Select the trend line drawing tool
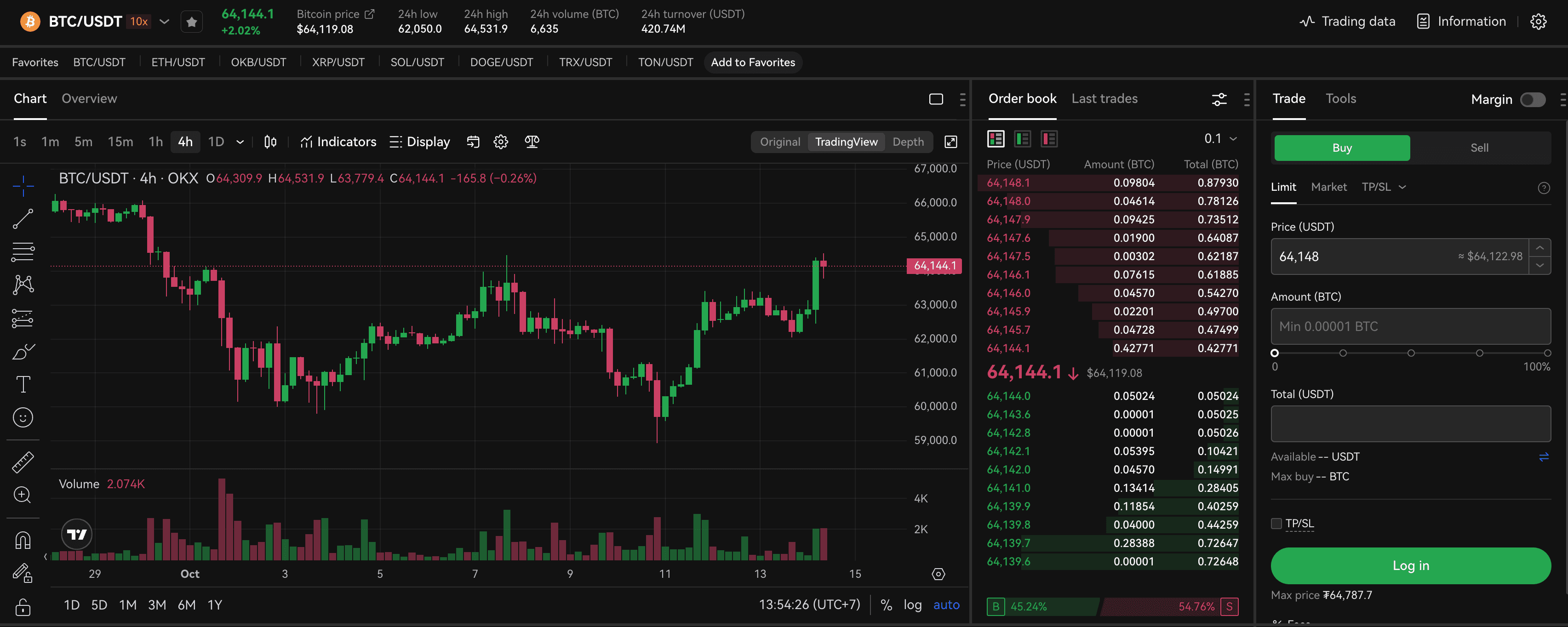This screenshot has width=1568, height=627. 23,218
